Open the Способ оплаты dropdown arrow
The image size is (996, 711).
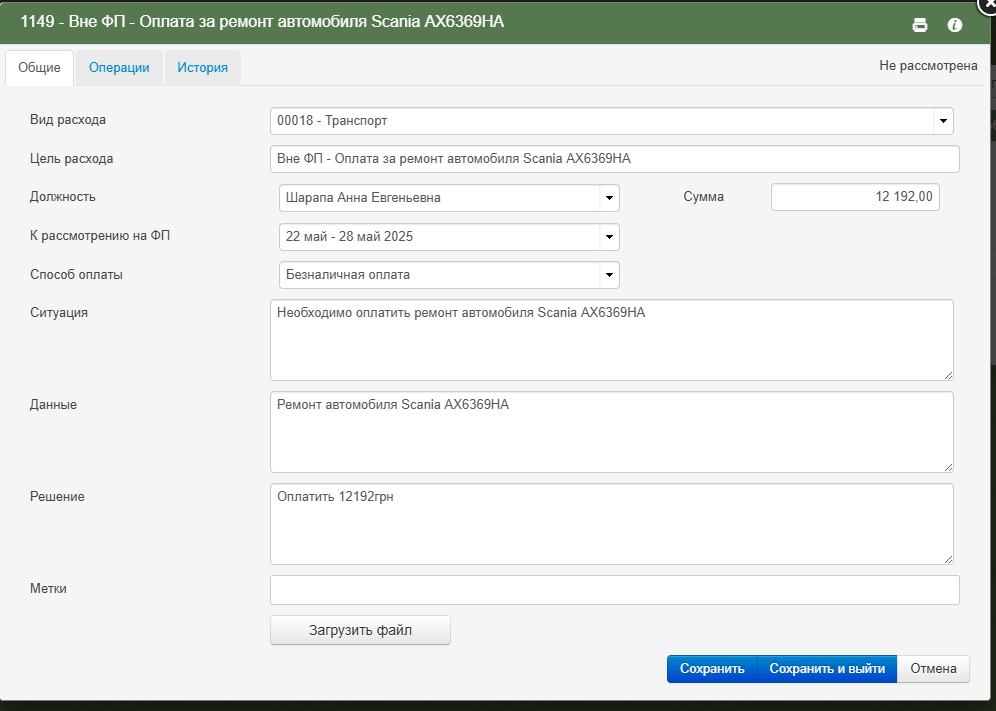pos(609,275)
